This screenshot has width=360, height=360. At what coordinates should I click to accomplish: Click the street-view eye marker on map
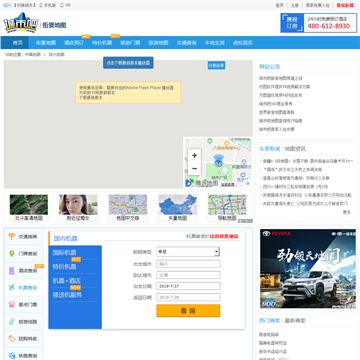218,161
